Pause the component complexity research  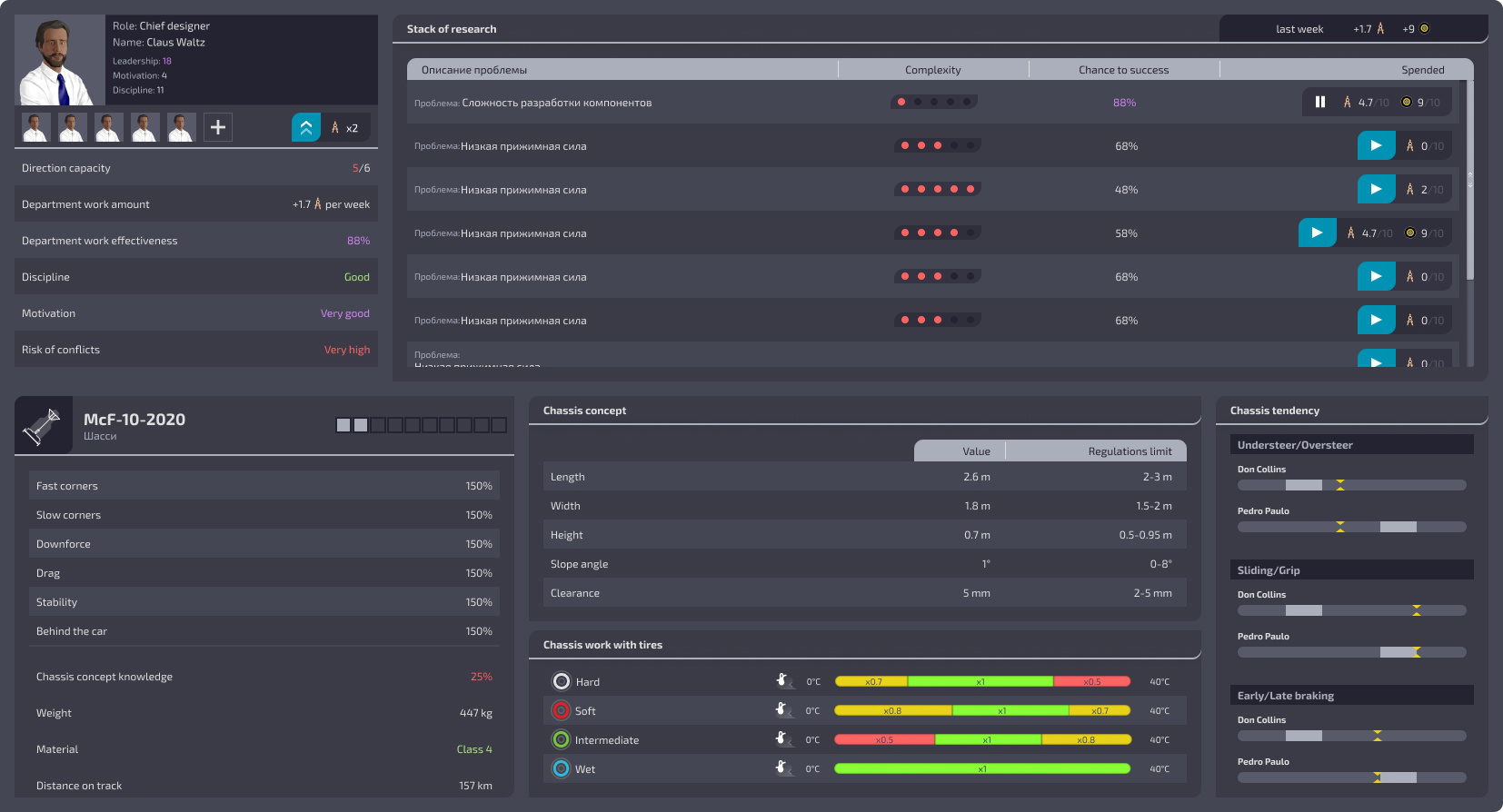tap(1320, 103)
